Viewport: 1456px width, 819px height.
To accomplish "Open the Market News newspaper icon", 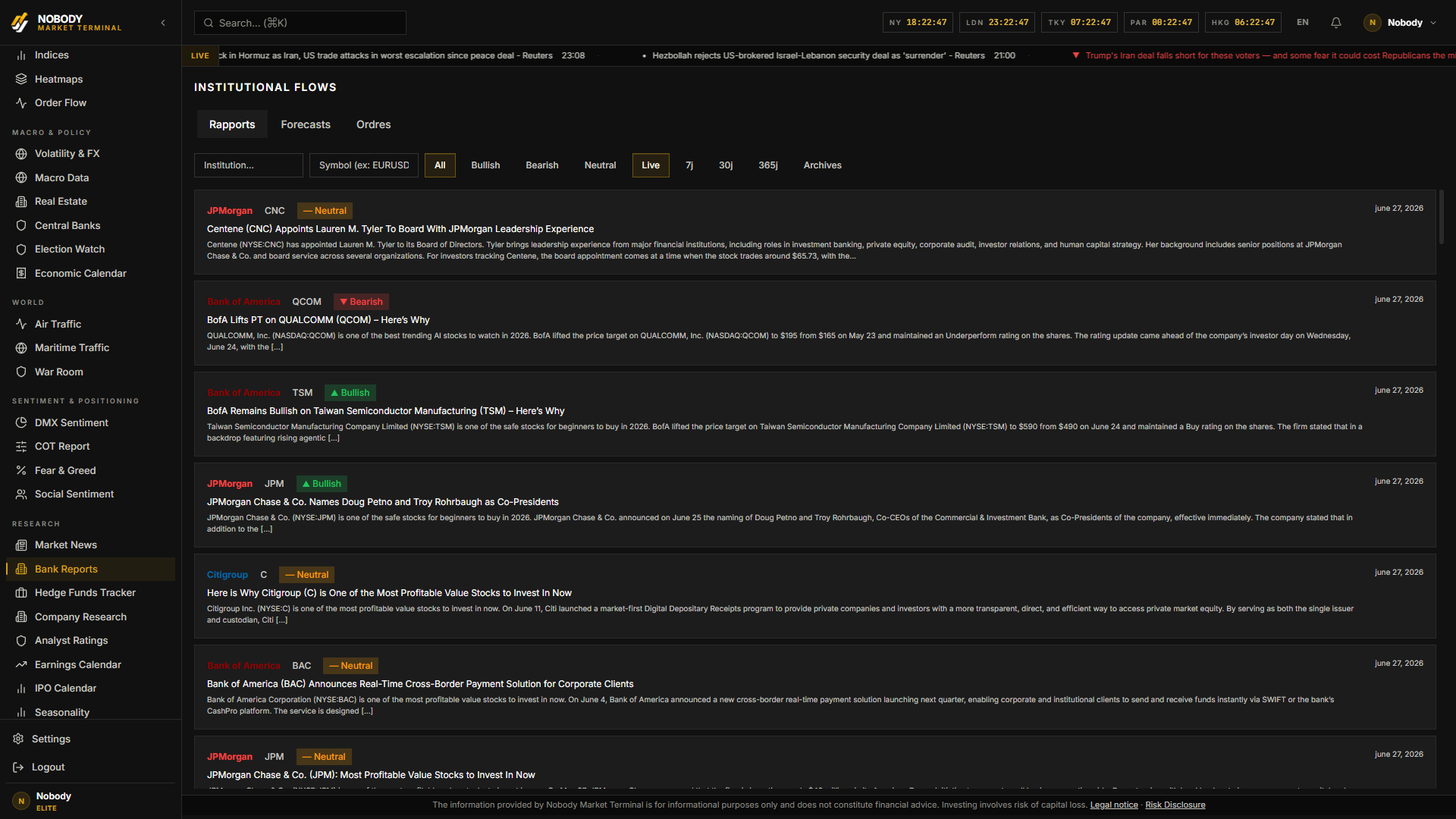I will (x=21, y=545).
